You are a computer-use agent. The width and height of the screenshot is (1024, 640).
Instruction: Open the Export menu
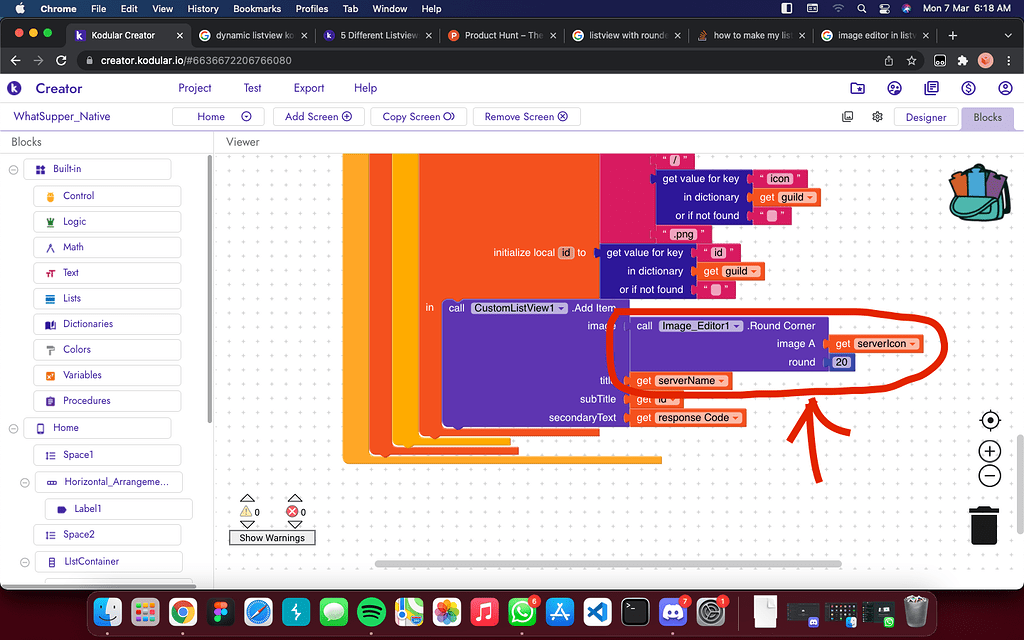point(309,88)
